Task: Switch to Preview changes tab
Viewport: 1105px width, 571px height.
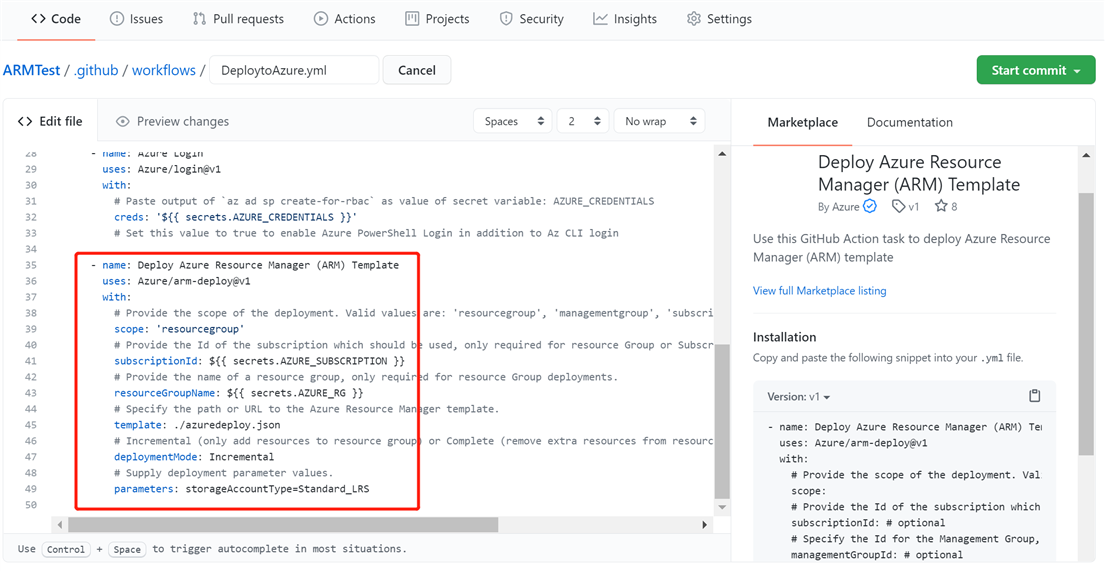Action: click(173, 121)
